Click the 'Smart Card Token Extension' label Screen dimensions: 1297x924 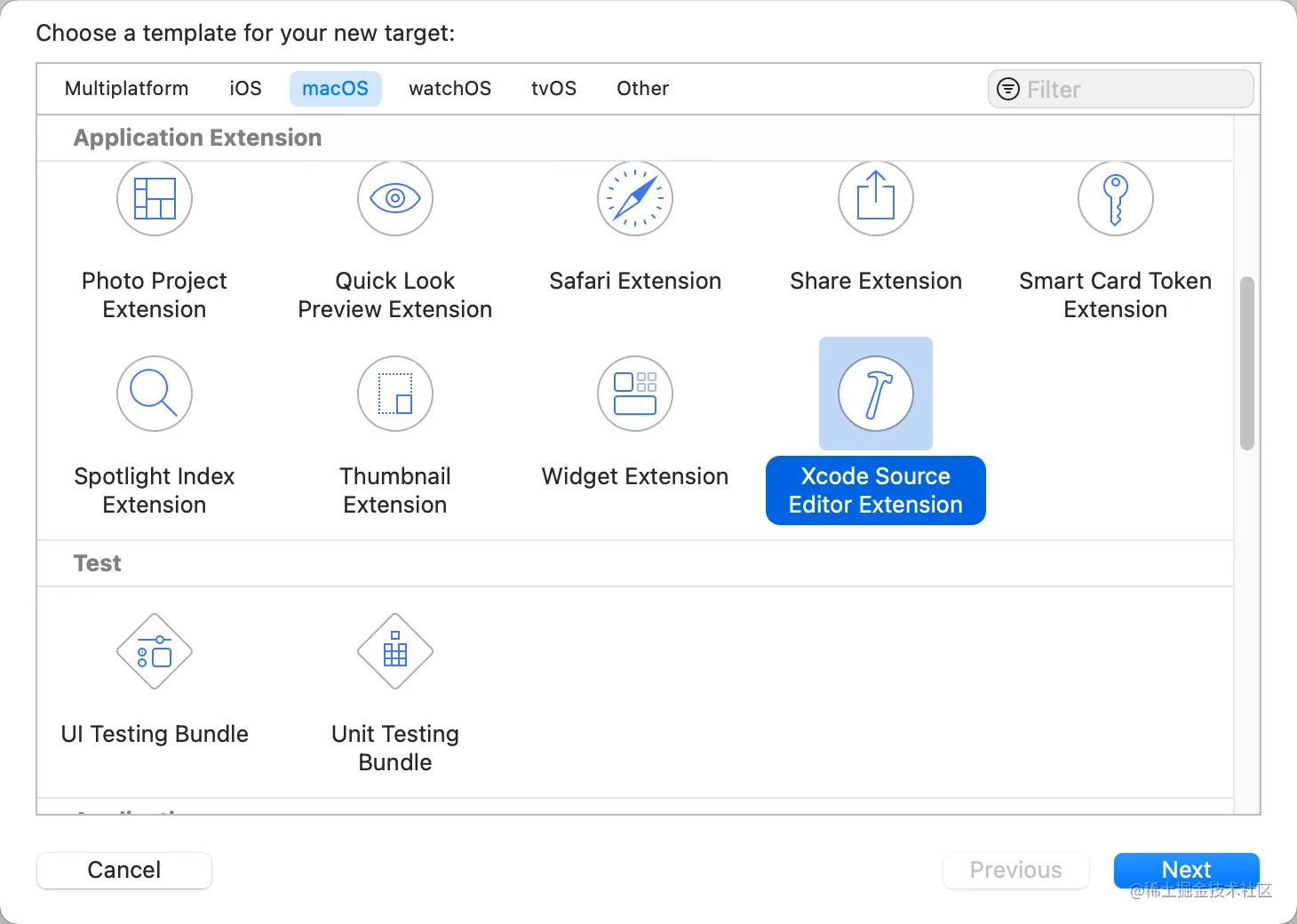(x=1116, y=295)
